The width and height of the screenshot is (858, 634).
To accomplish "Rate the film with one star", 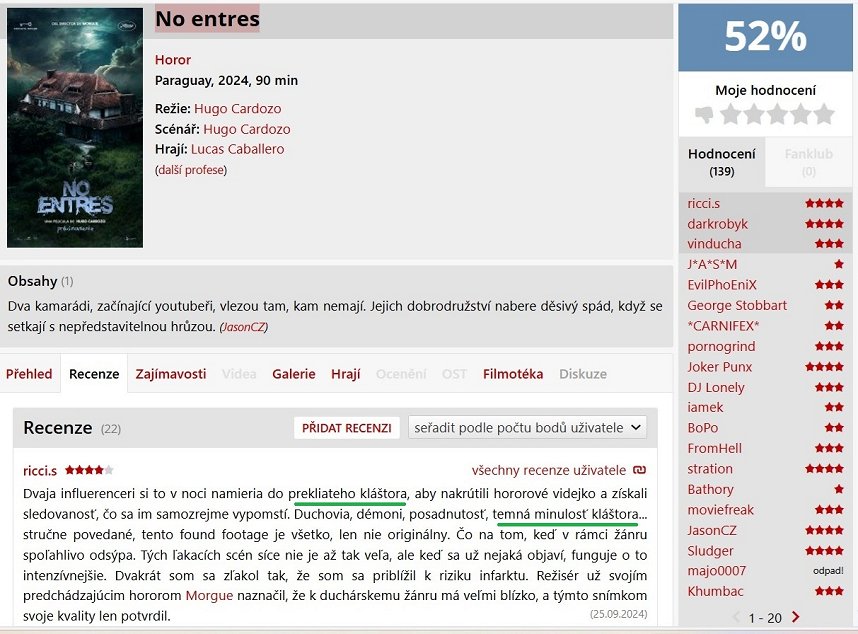I will [x=731, y=115].
